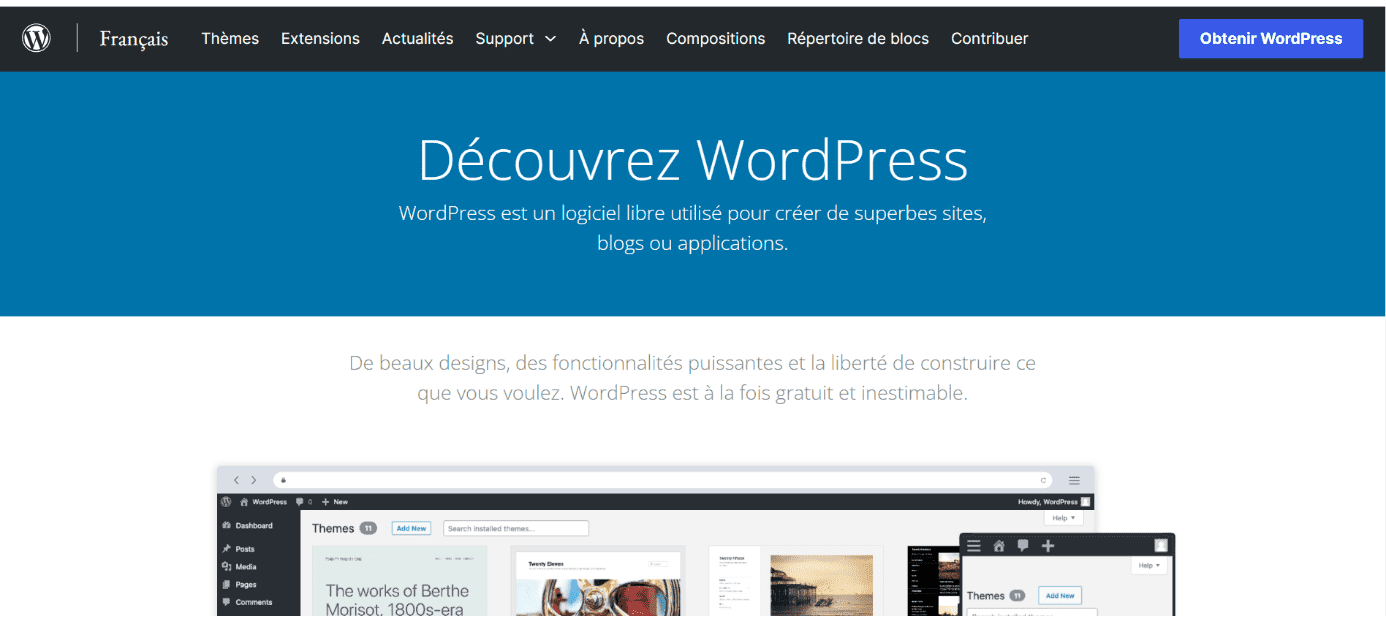Open Posts in admin sidebar
The width and height of the screenshot is (1386, 624).
coord(239,548)
